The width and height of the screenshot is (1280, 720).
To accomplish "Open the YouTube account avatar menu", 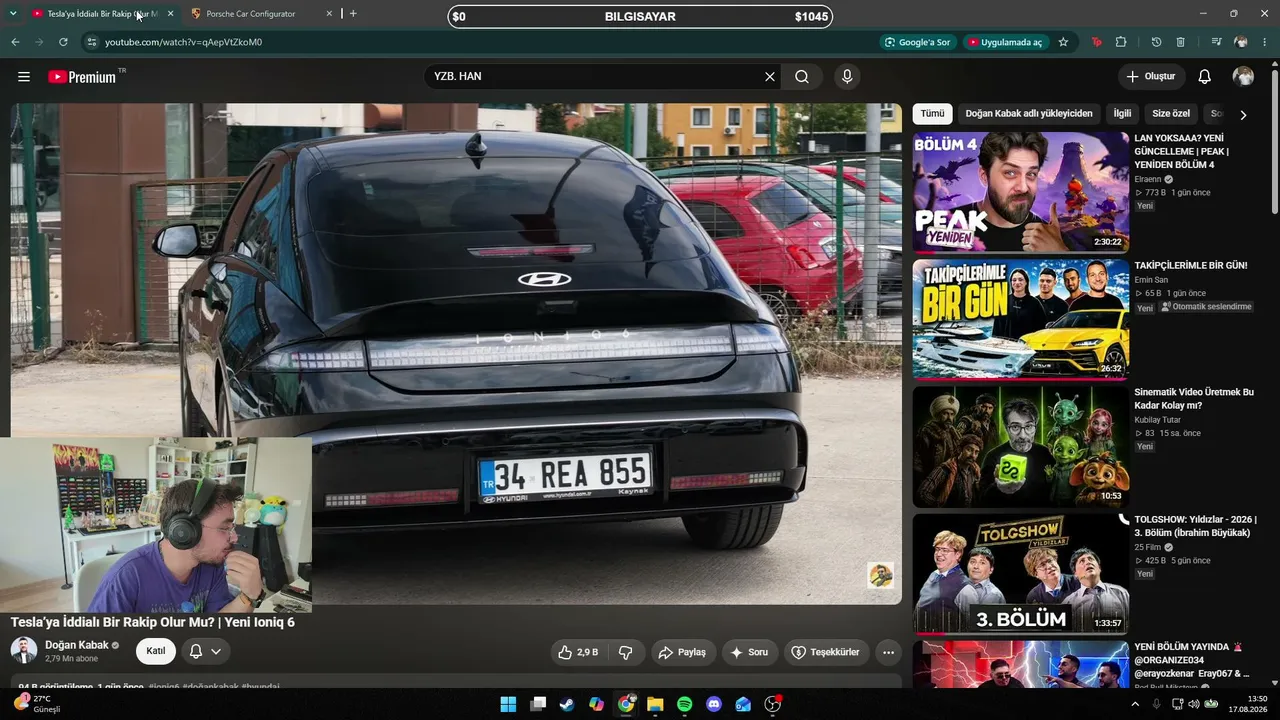I will 1243,77.
